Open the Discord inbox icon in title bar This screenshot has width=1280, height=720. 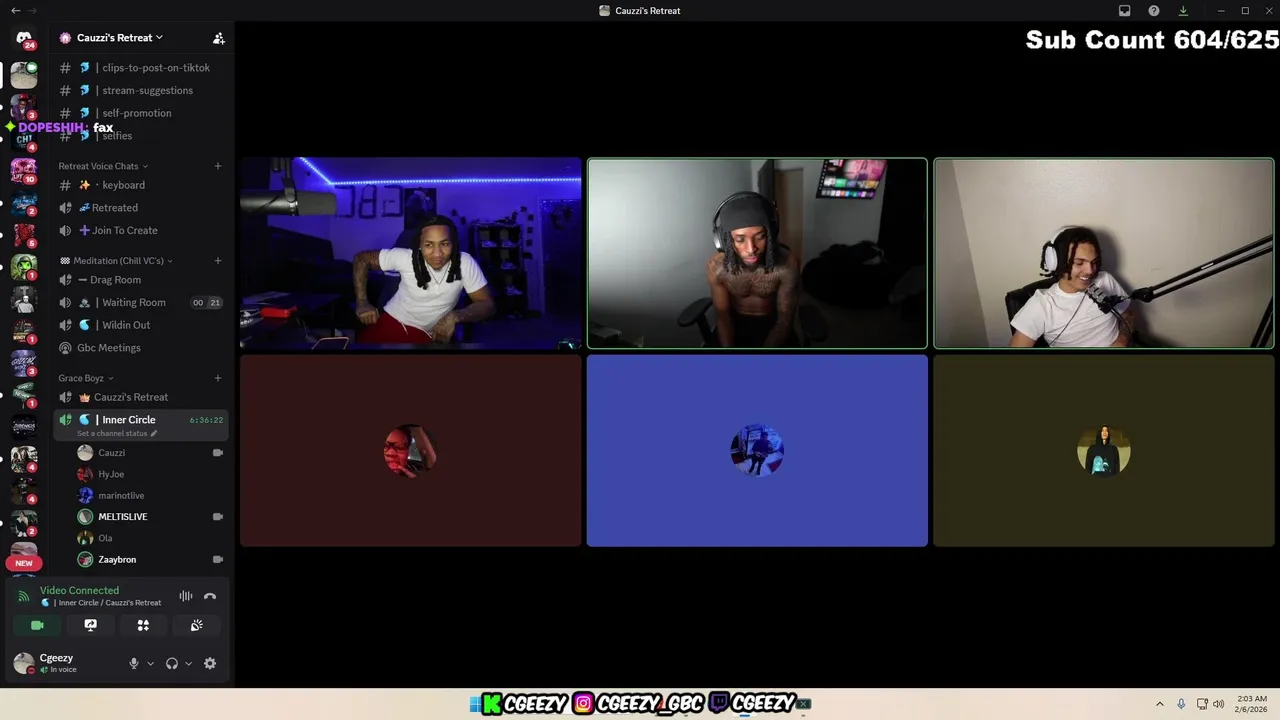click(x=1124, y=10)
